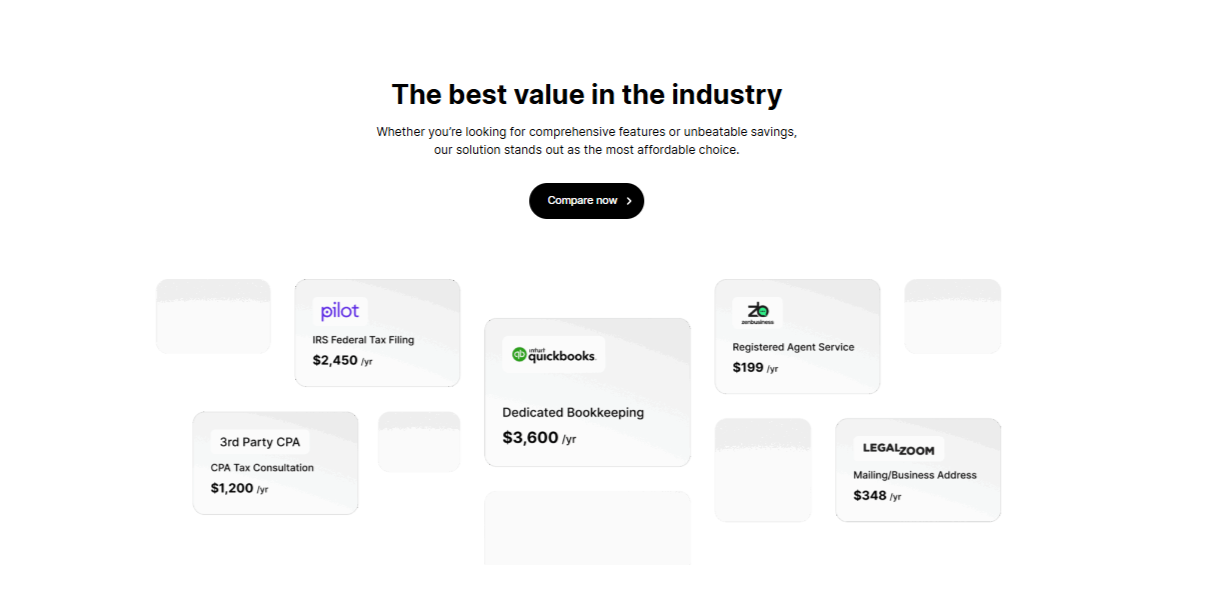Click the ZenBusiness logo
This screenshot has width=1206, height=605.
click(757, 312)
